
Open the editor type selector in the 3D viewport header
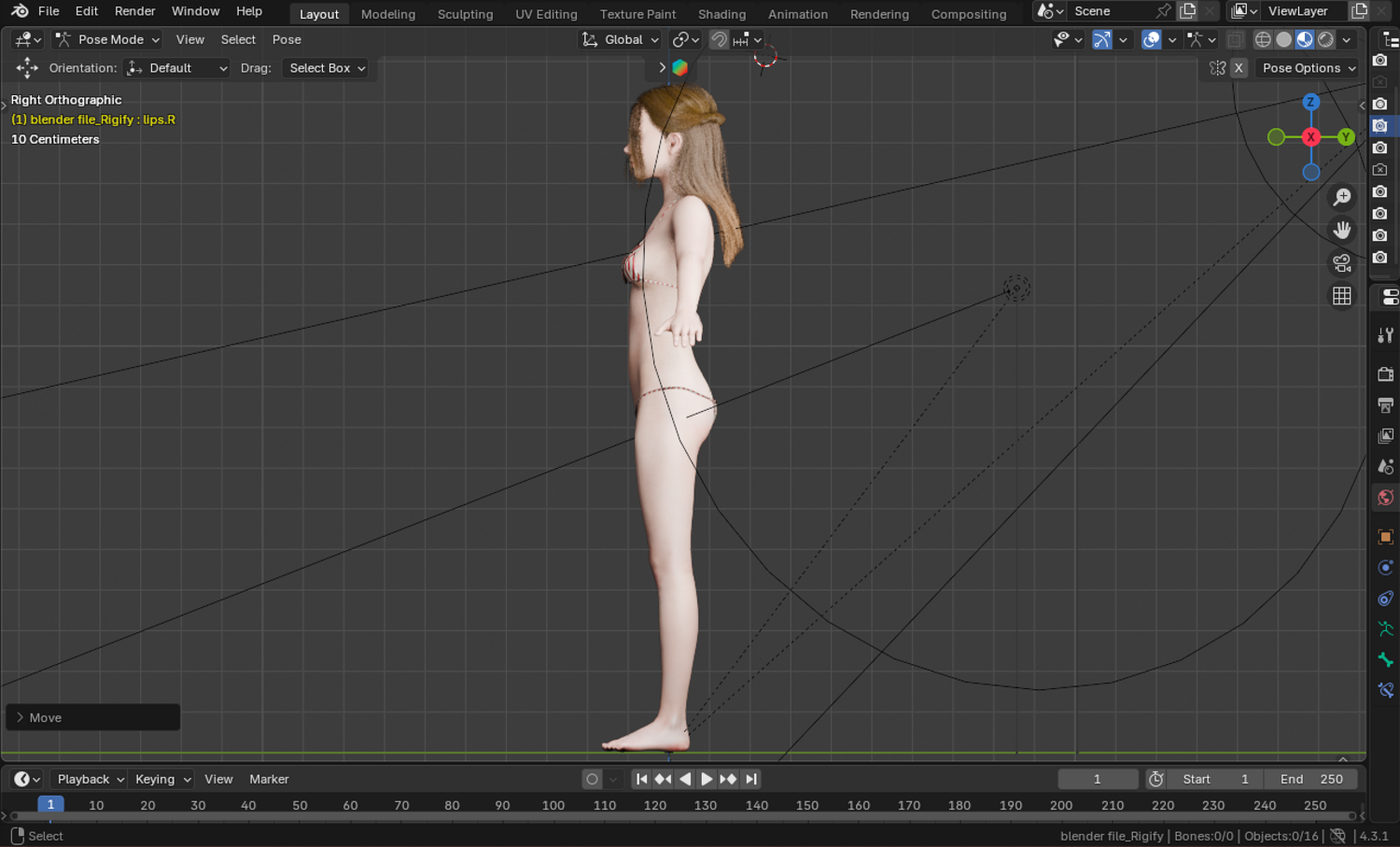pyautogui.click(x=27, y=39)
